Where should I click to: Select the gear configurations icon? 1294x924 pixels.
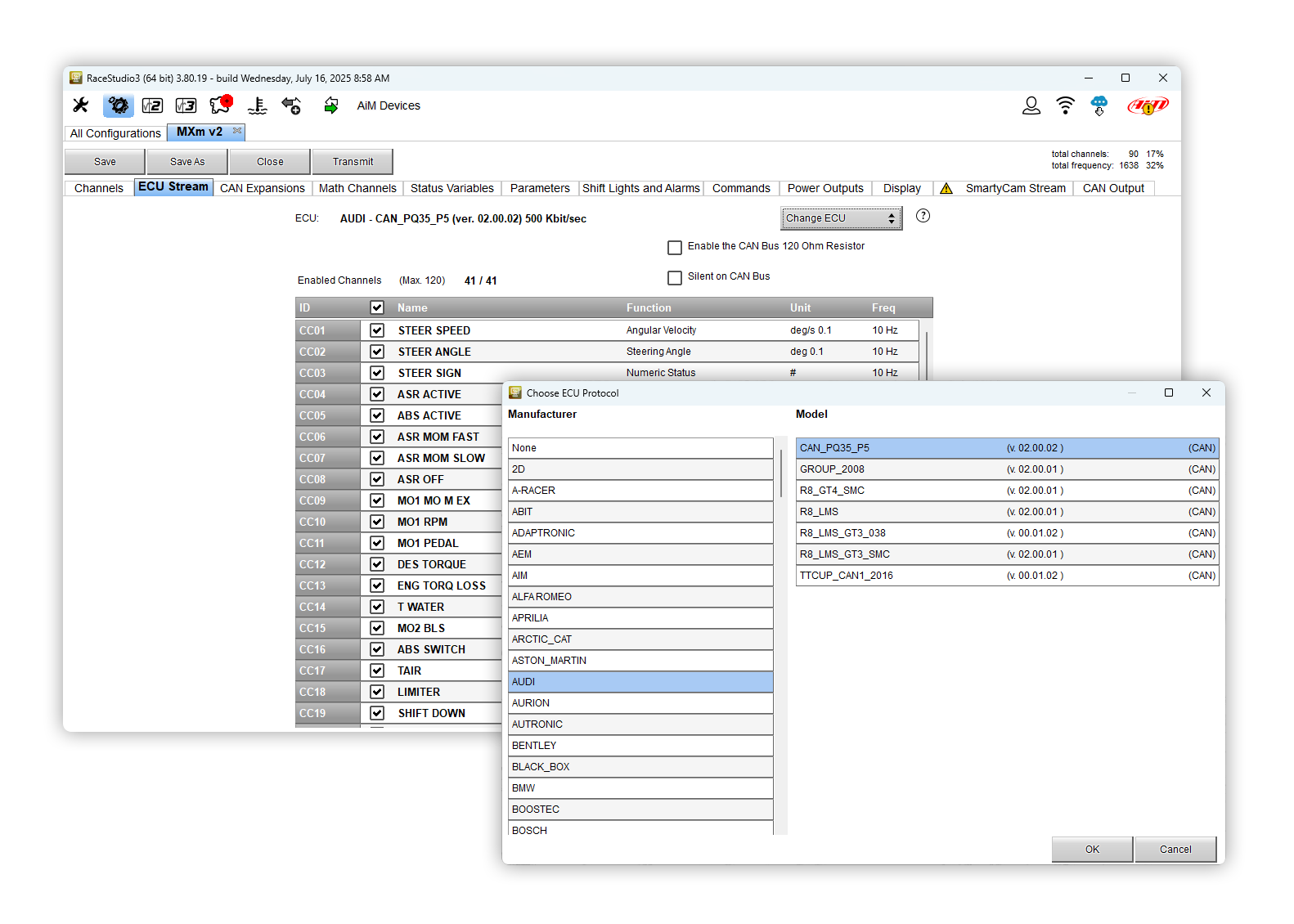click(x=119, y=105)
